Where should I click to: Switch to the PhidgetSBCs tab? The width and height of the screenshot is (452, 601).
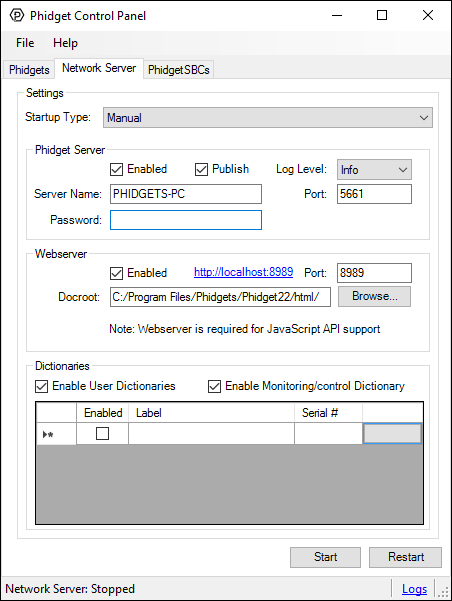[x=179, y=70]
